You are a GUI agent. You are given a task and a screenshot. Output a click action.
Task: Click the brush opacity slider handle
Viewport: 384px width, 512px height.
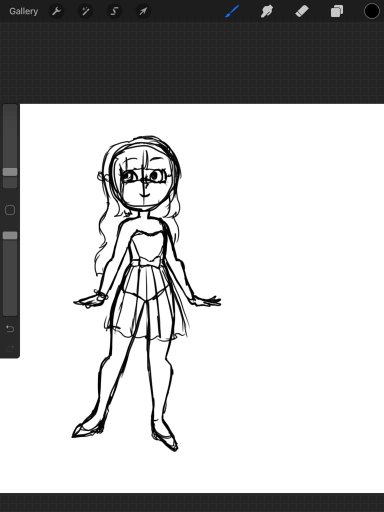(x=10, y=236)
